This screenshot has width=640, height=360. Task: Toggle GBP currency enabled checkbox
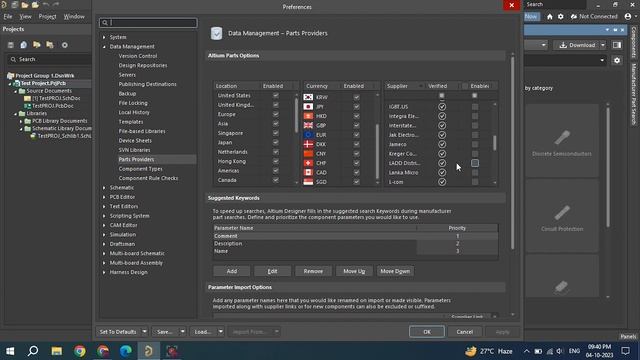356,125
